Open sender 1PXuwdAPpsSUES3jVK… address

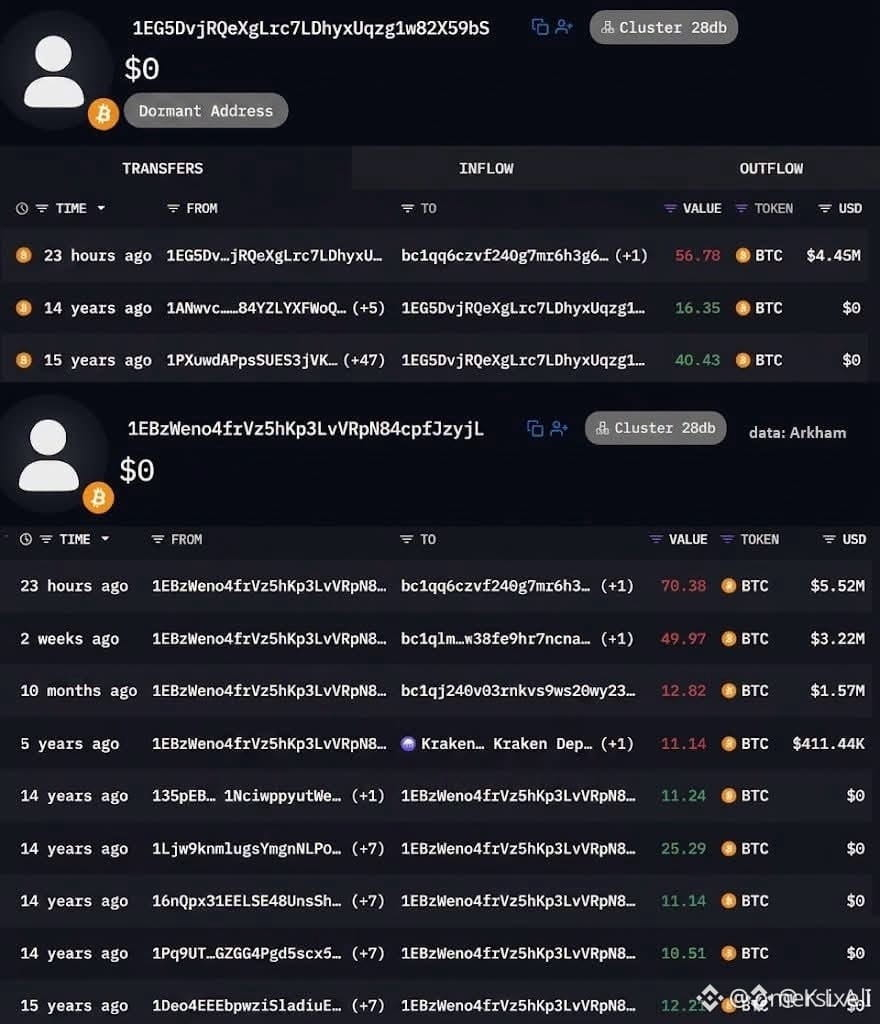pos(252,360)
